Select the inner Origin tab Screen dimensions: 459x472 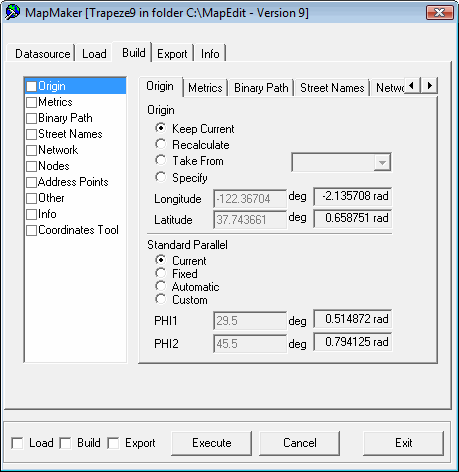[x=160, y=86]
